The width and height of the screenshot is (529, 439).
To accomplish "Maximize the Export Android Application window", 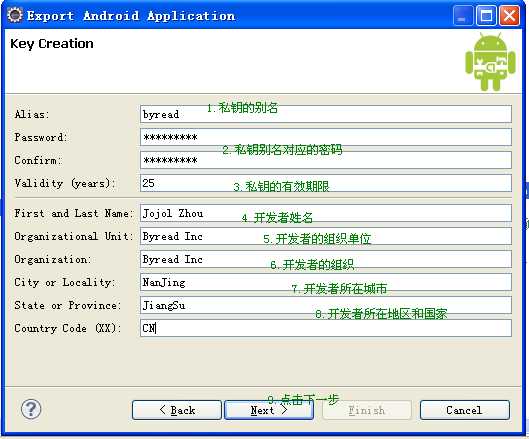I will [x=486, y=16].
